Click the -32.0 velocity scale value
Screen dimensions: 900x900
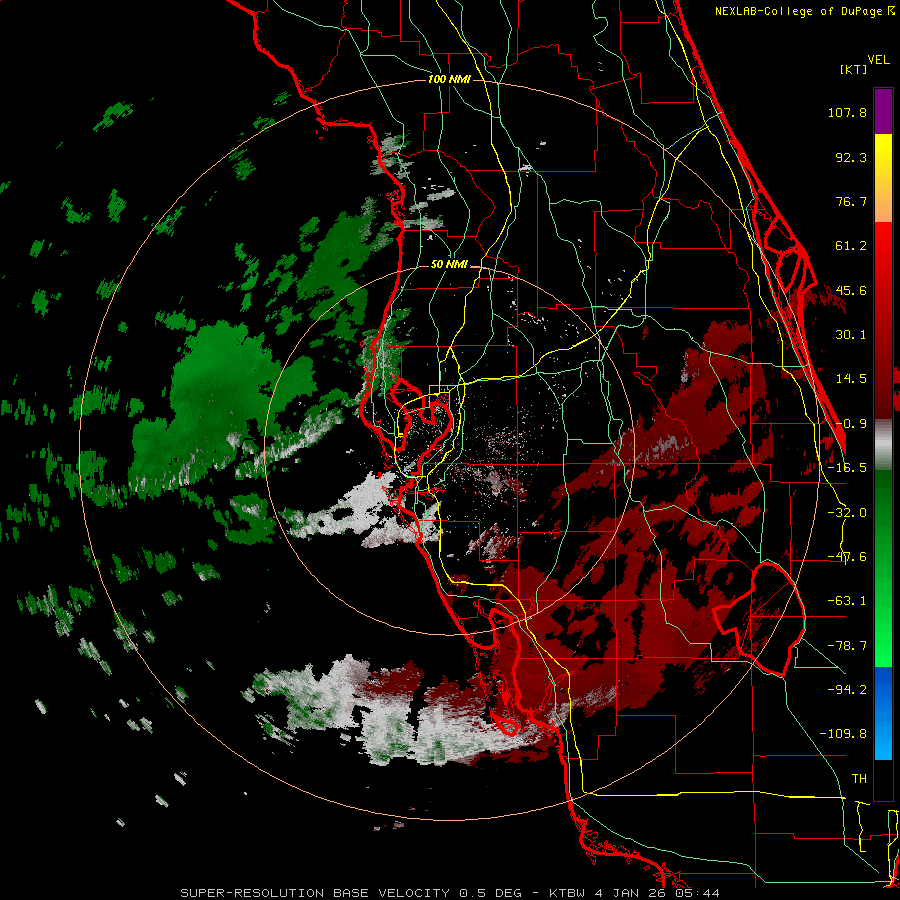[x=847, y=513]
